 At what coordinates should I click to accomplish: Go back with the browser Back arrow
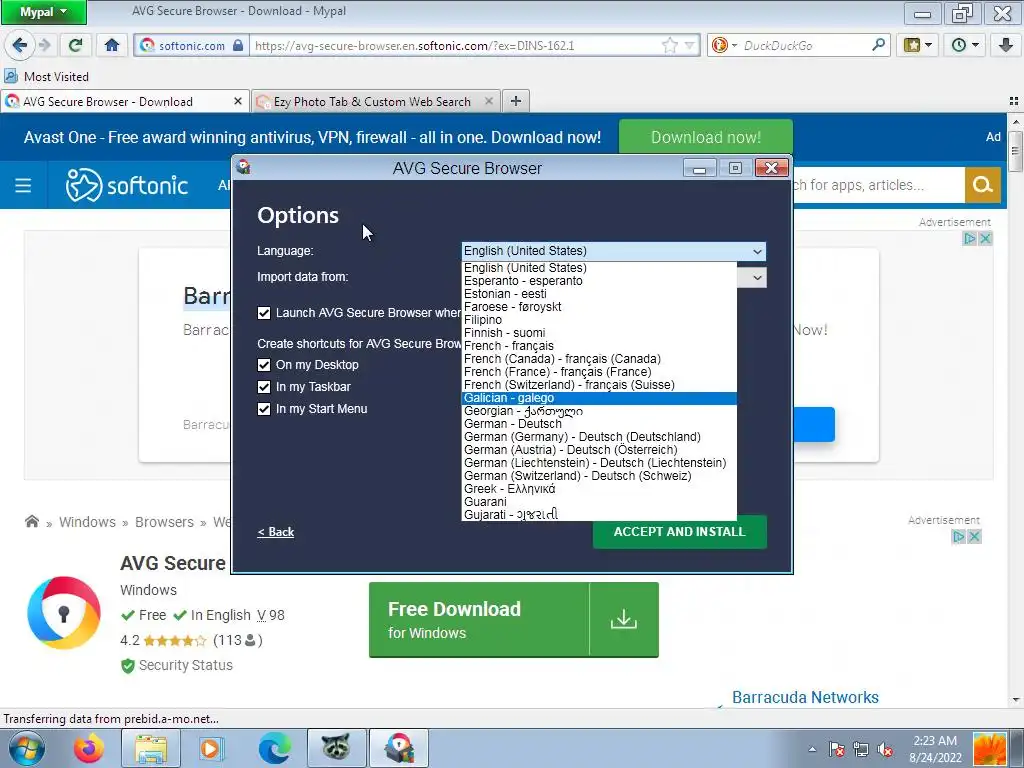[x=19, y=45]
